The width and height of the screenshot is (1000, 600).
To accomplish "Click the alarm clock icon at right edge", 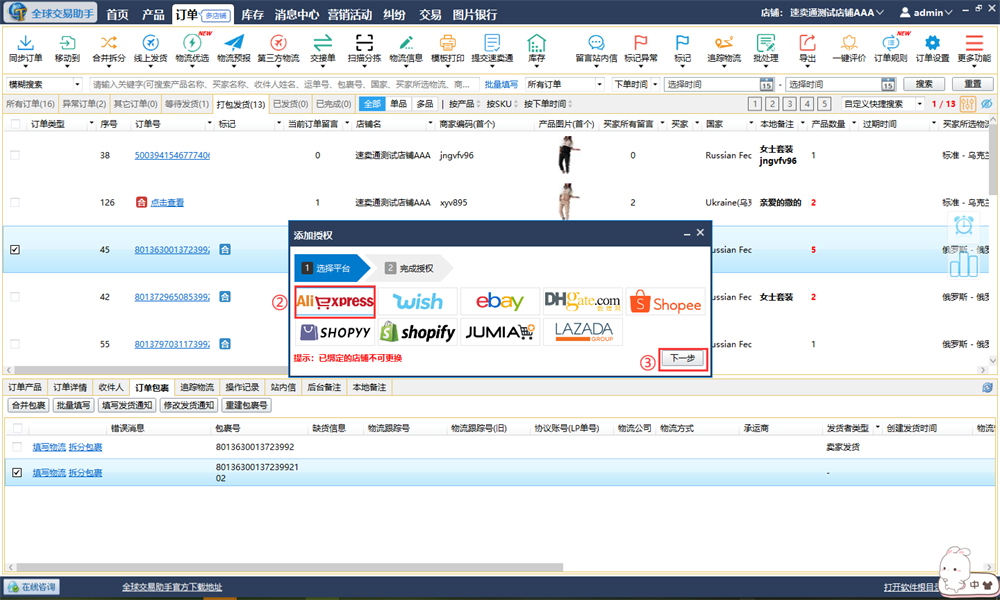I will [x=964, y=225].
